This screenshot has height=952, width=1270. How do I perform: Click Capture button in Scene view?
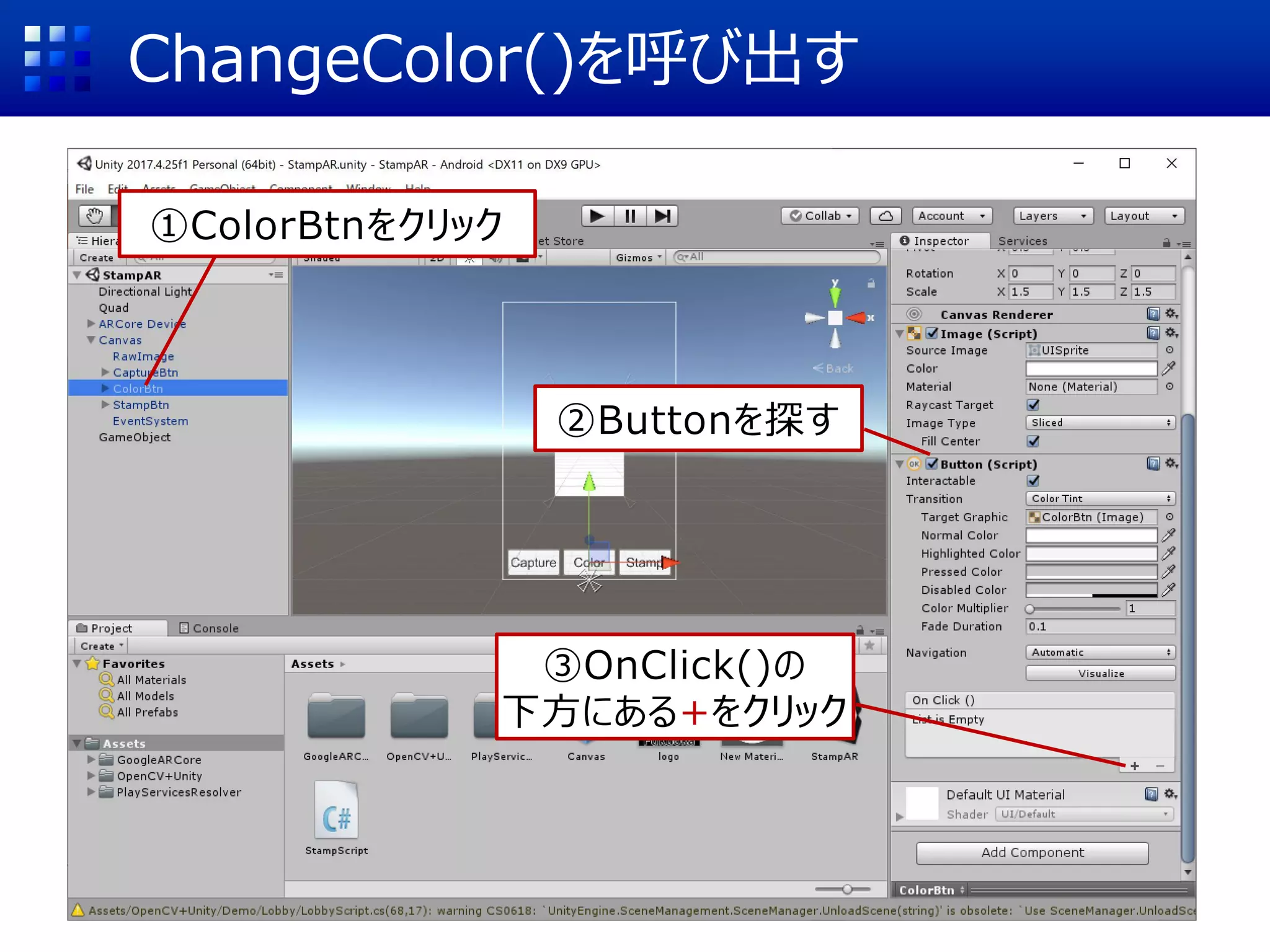point(533,562)
